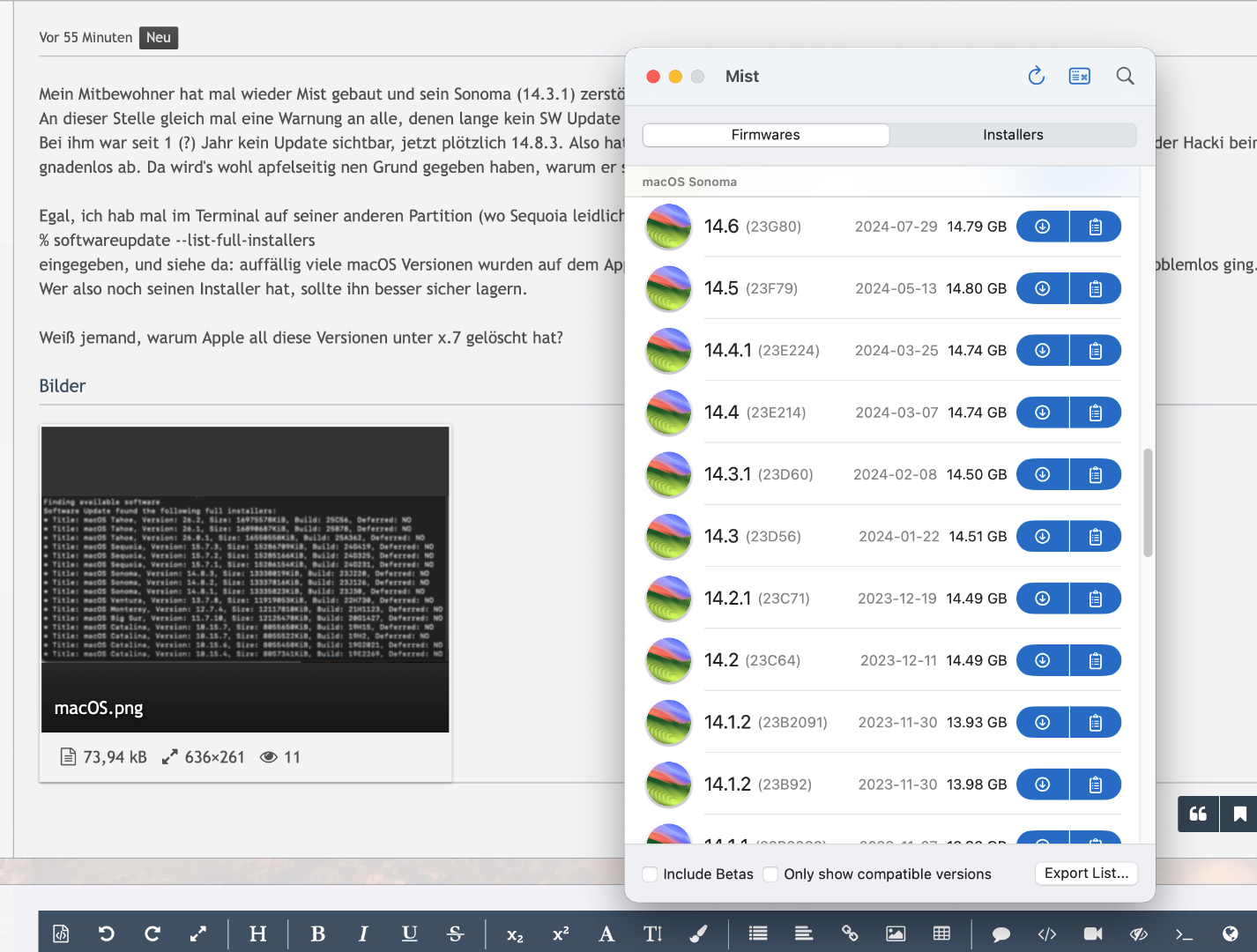Click the clipboard button for 14.3.1 (23D60)
Screen dimensions: 1257x952
coord(1096,474)
